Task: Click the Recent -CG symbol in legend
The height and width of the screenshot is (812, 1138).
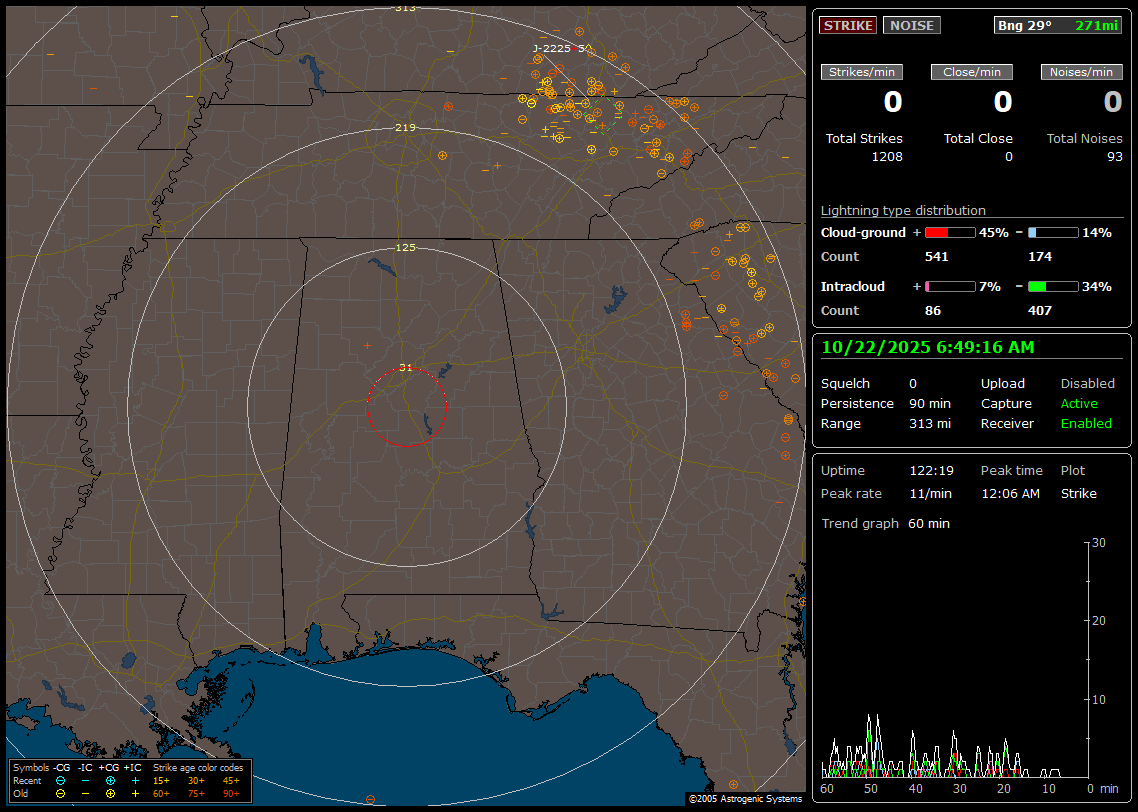Action: 60,780
